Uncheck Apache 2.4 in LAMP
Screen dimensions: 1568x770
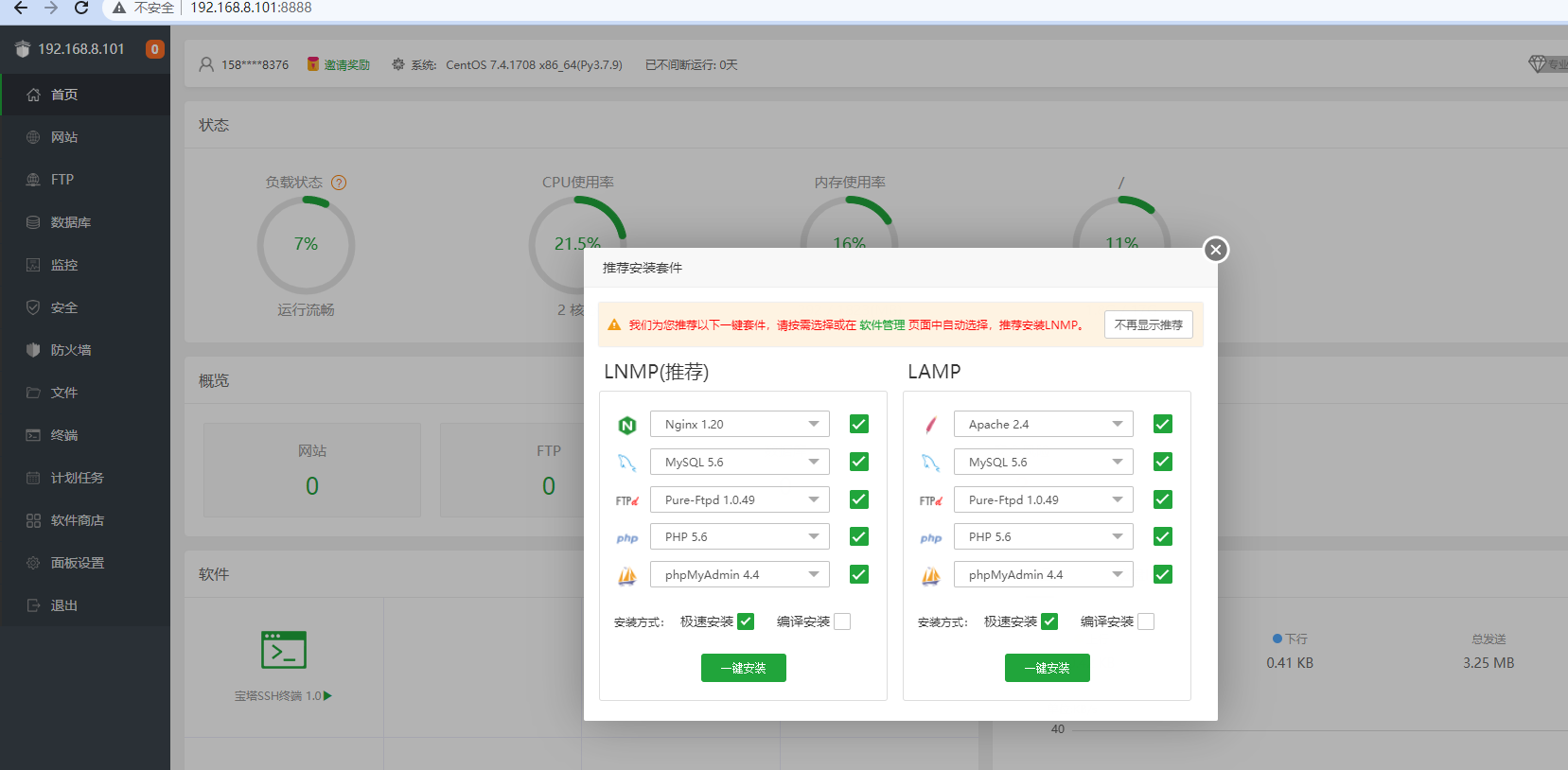tap(1163, 424)
